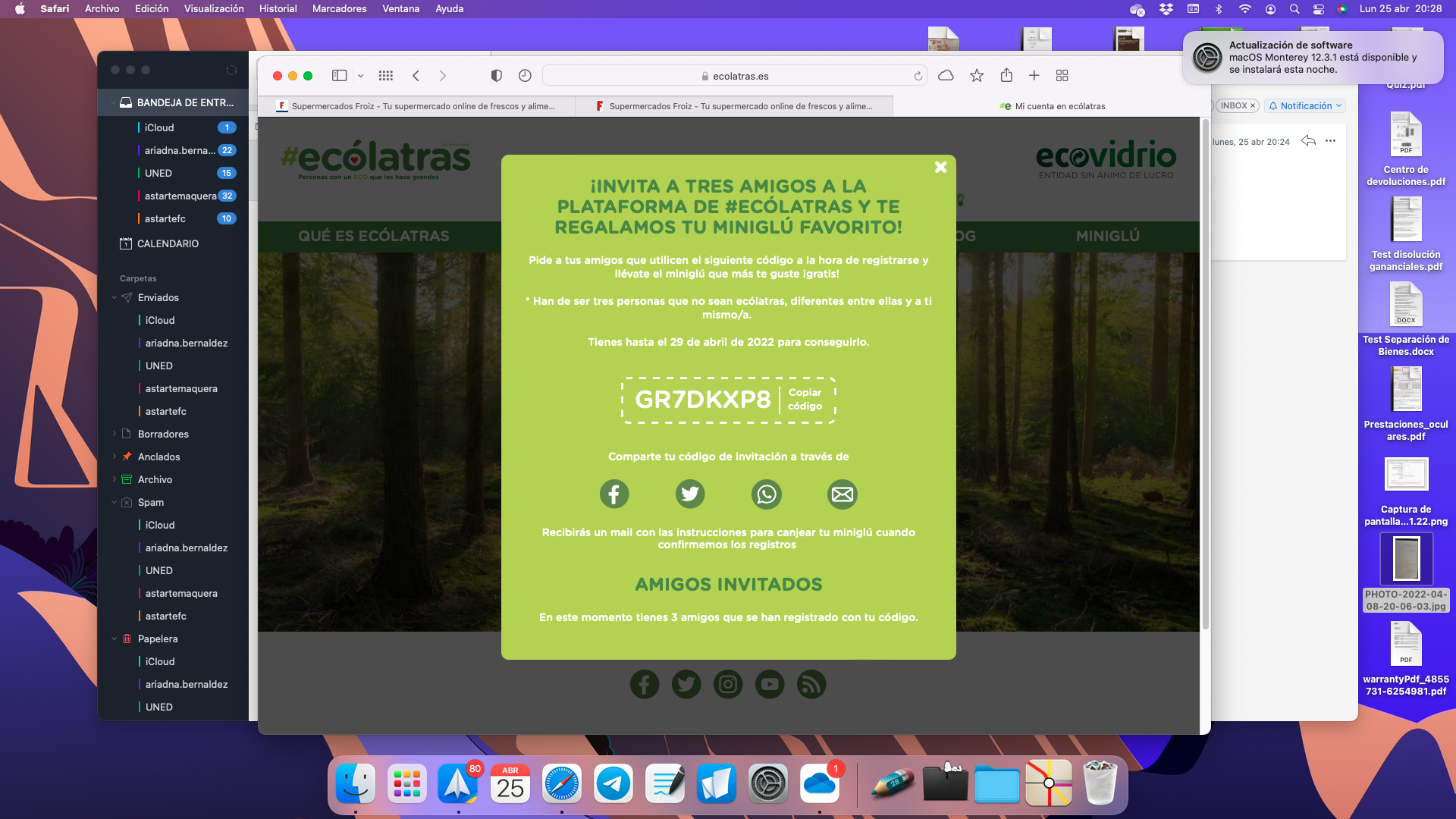This screenshot has height=819, width=1456.
Task: Open Safari privacy report shield icon
Action: (496, 76)
